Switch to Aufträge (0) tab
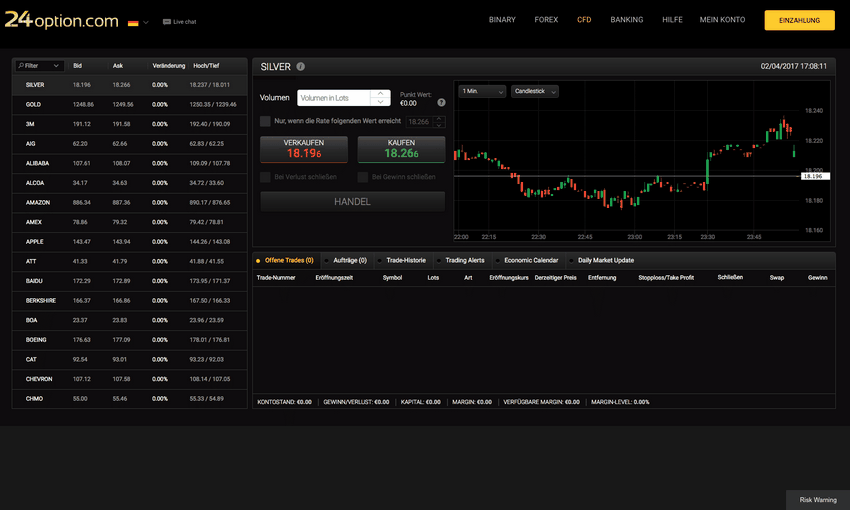This screenshot has width=850, height=510. pos(347,260)
